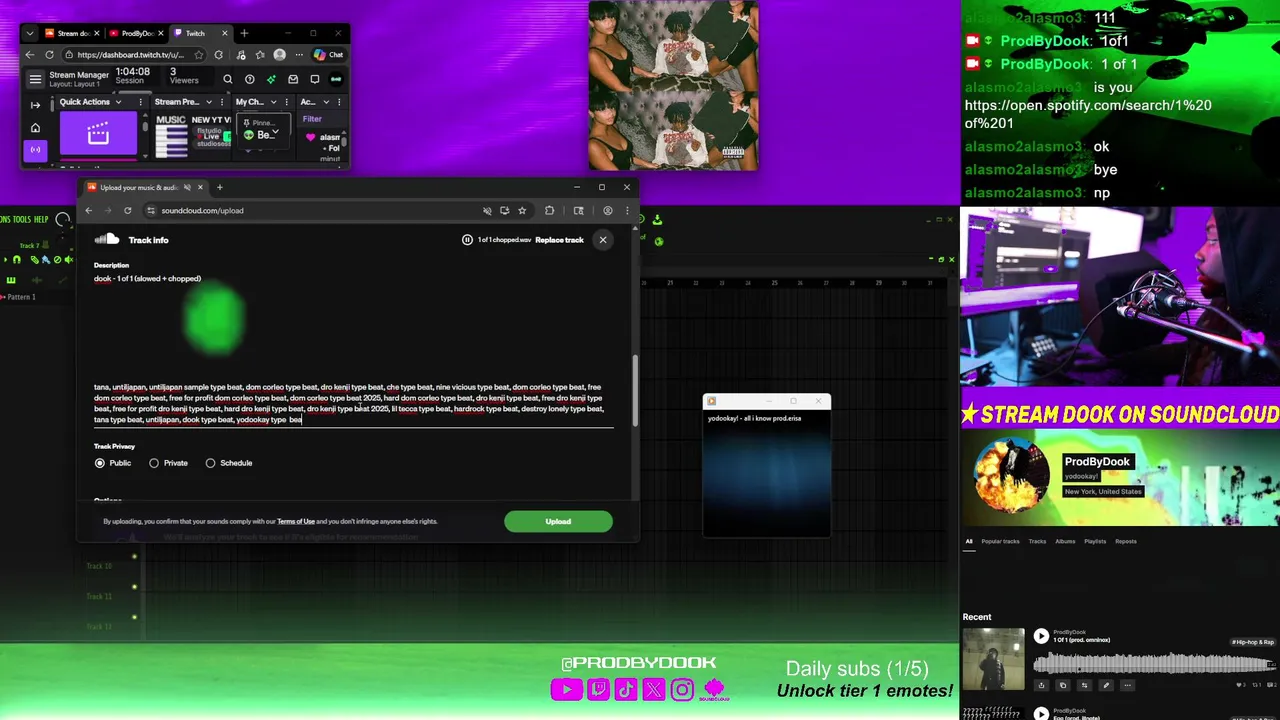Select the Albums tab on SoundCloud profile
The image size is (1280, 720).
[1065, 541]
